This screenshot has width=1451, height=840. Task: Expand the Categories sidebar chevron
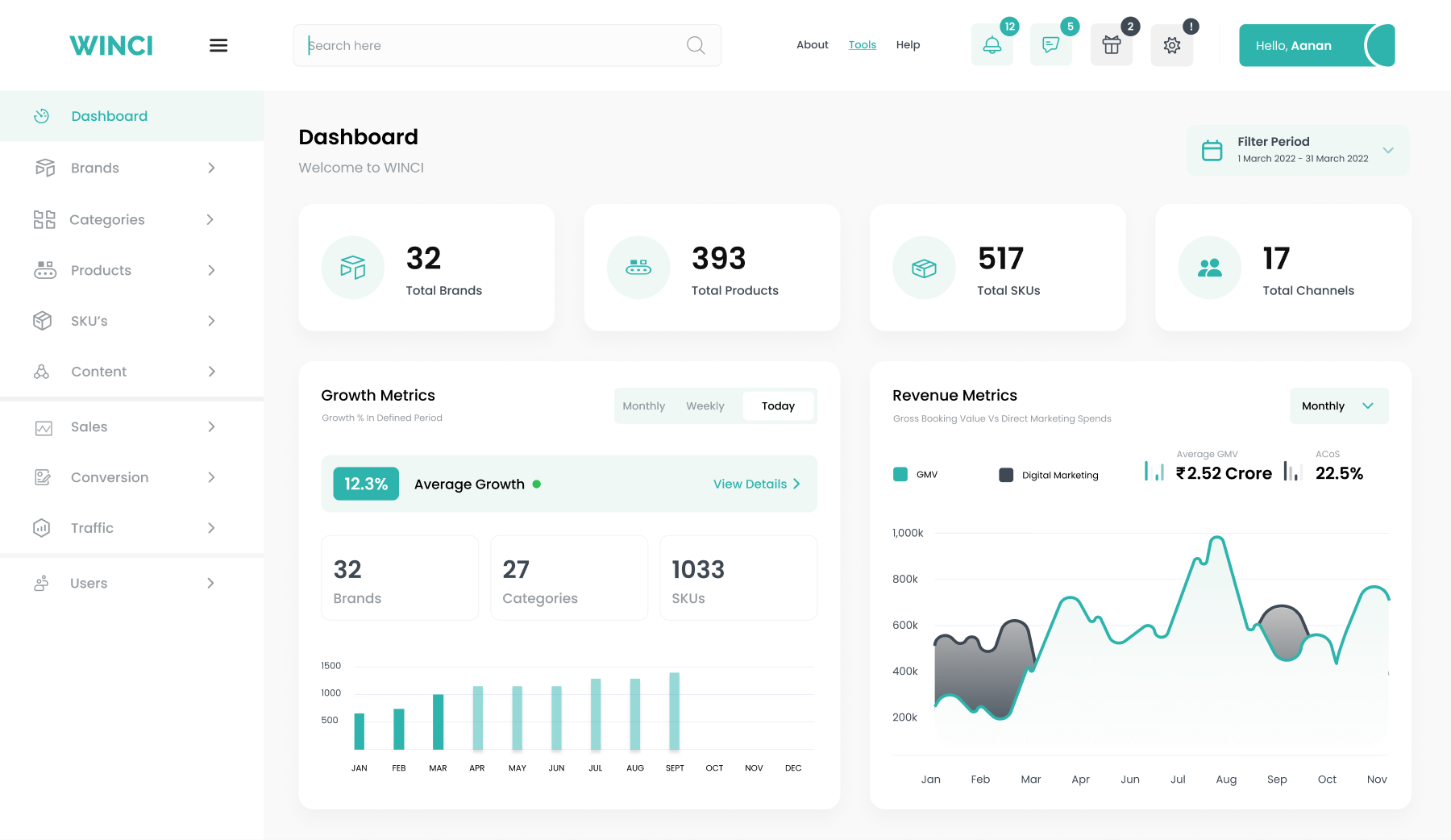pos(210,219)
